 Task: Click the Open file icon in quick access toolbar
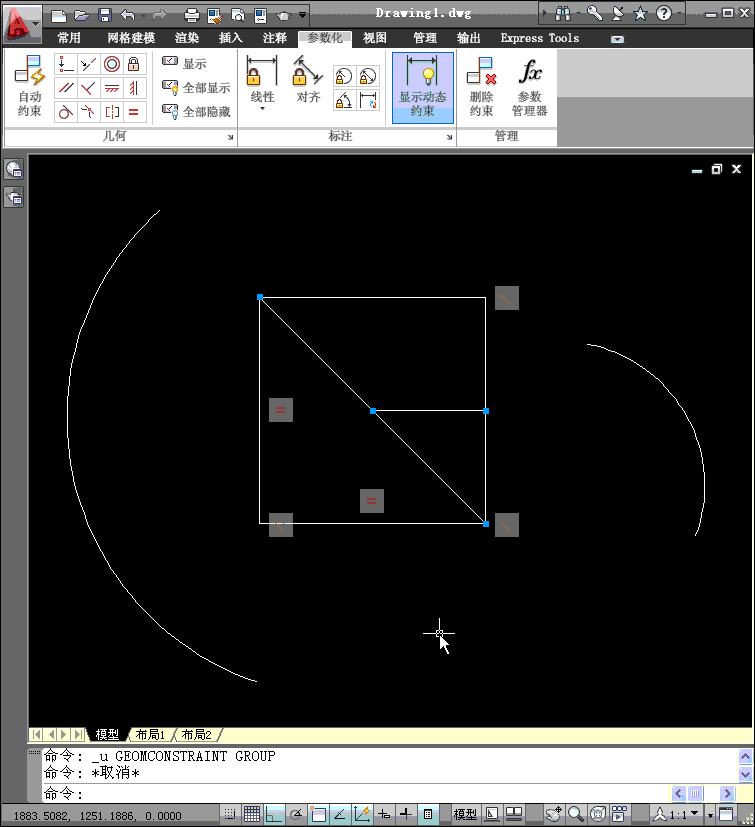(81, 15)
